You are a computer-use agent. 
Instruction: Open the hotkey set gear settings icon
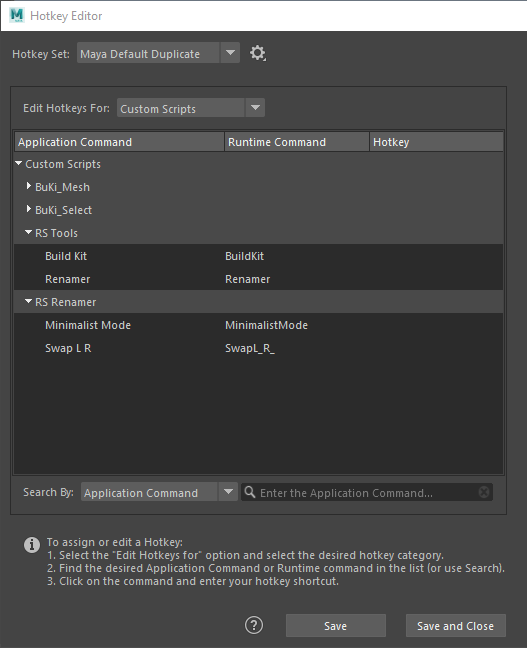tap(258, 53)
